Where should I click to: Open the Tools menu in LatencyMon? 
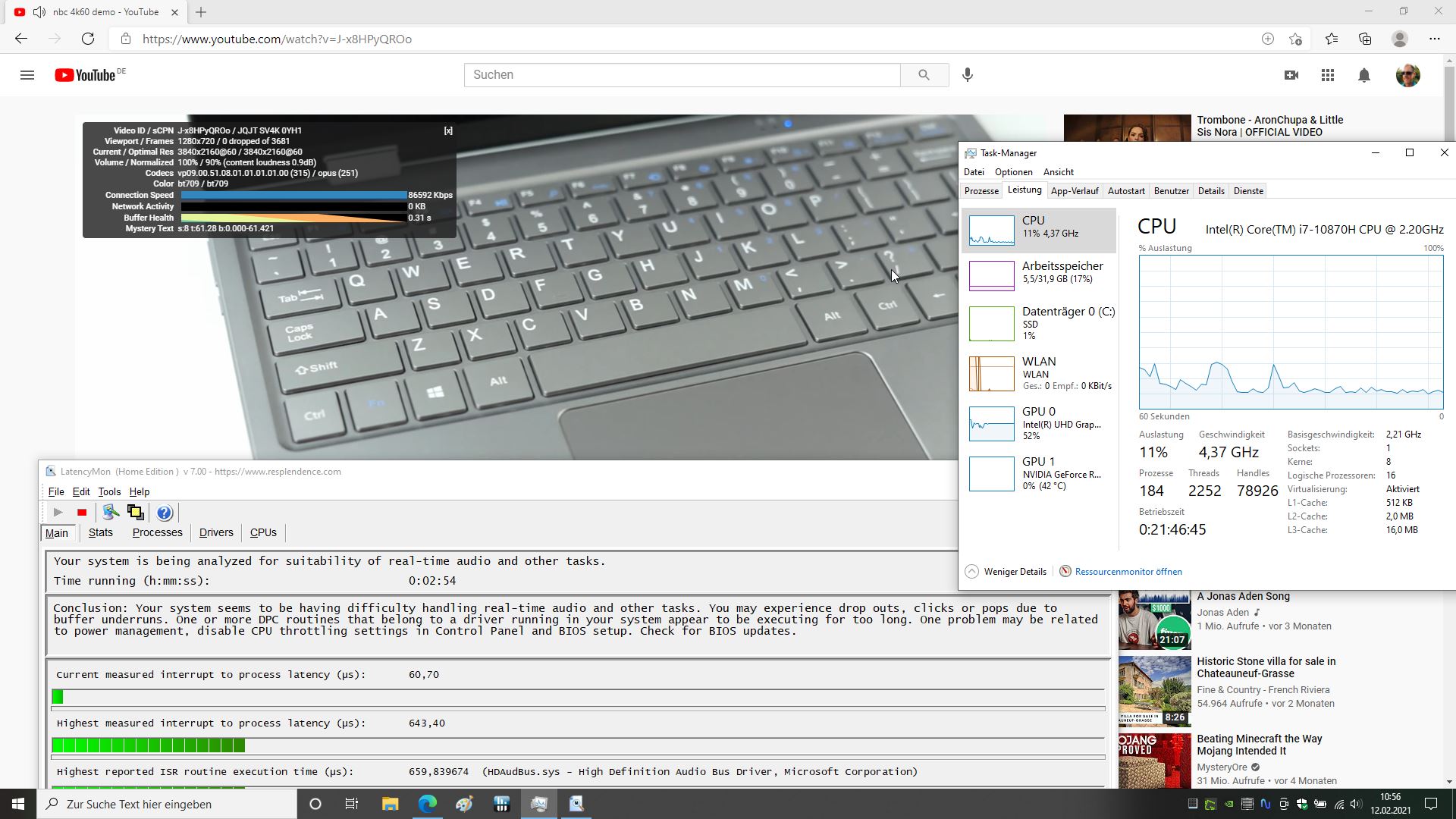pos(109,492)
